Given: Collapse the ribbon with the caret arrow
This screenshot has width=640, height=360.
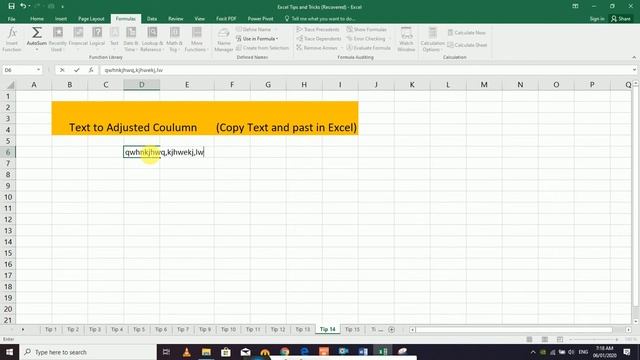Looking at the screenshot, I should click(634, 57).
